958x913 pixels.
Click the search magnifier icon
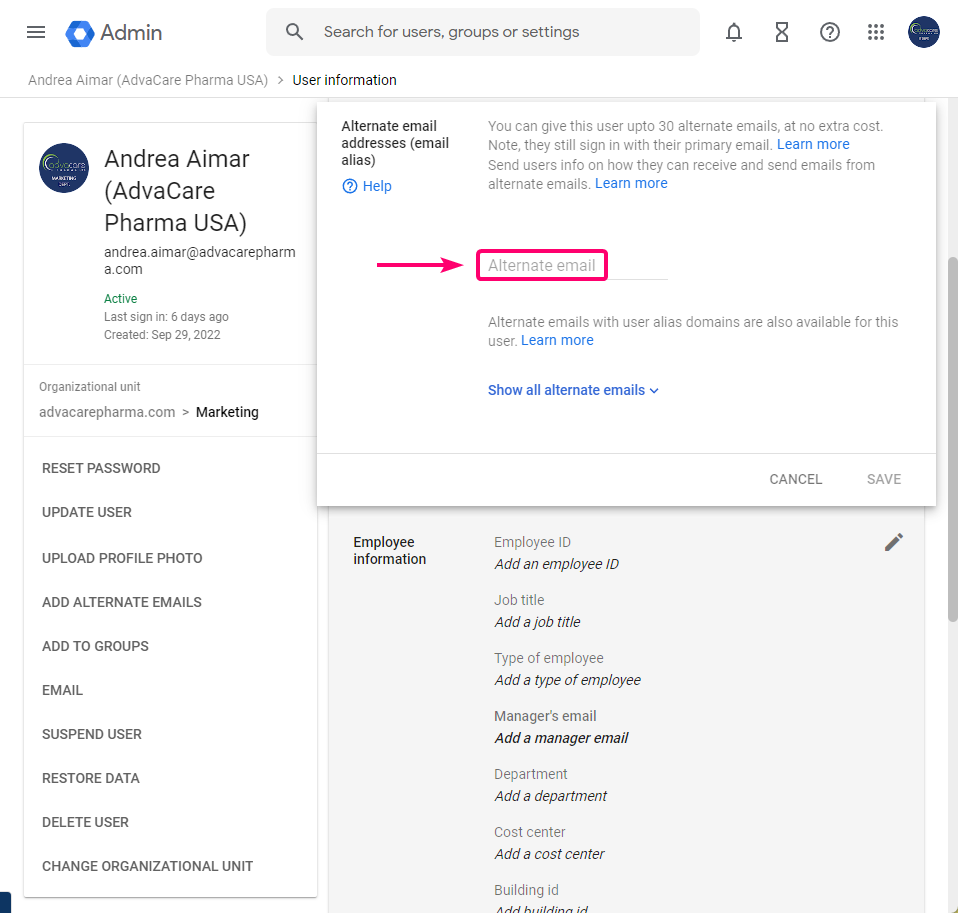294,32
